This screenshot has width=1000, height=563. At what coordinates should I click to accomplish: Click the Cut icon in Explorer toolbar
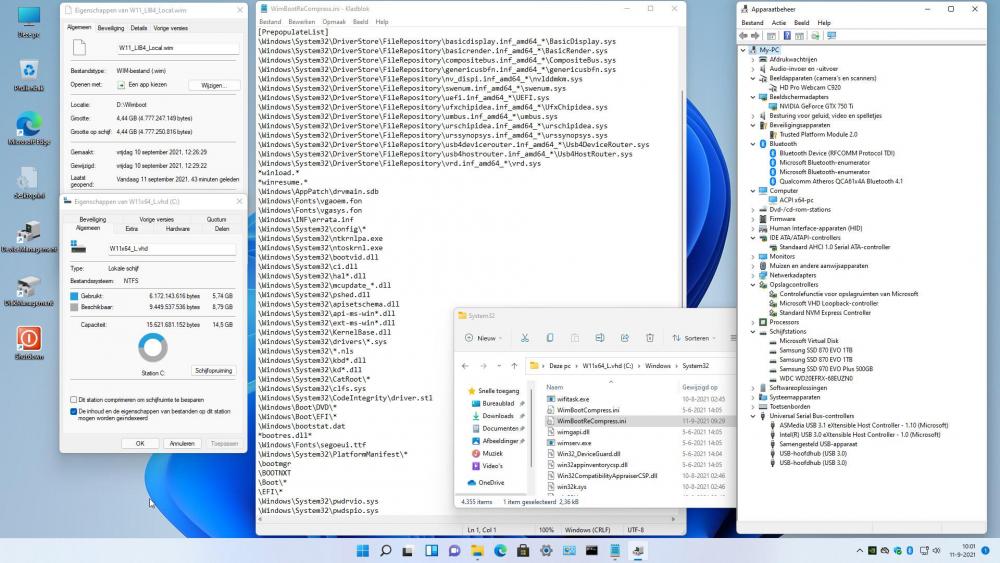524,338
